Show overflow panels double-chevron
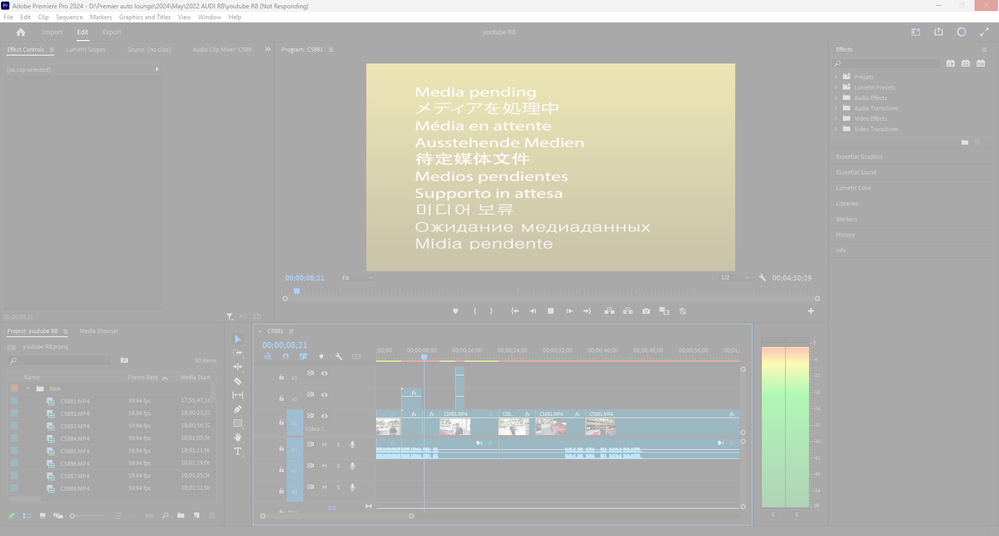 tap(268, 49)
